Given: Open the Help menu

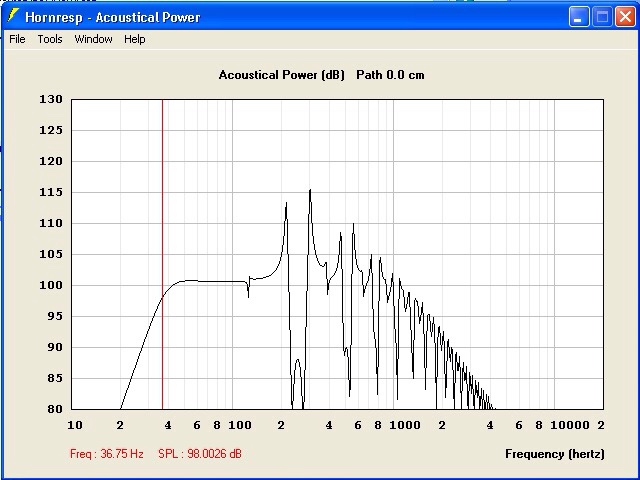Looking at the screenshot, I should [x=134, y=39].
